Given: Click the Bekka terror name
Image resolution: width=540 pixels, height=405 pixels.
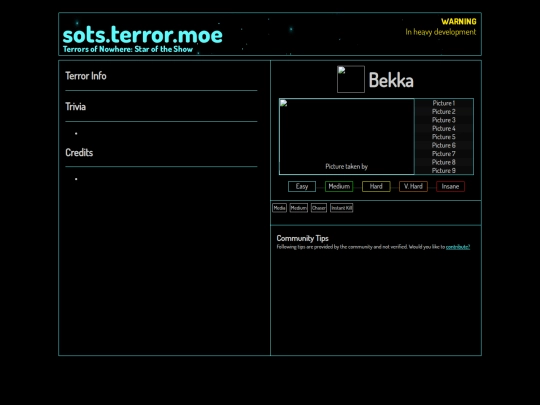Looking at the screenshot, I should pyautogui.click(x=391, y=80).
